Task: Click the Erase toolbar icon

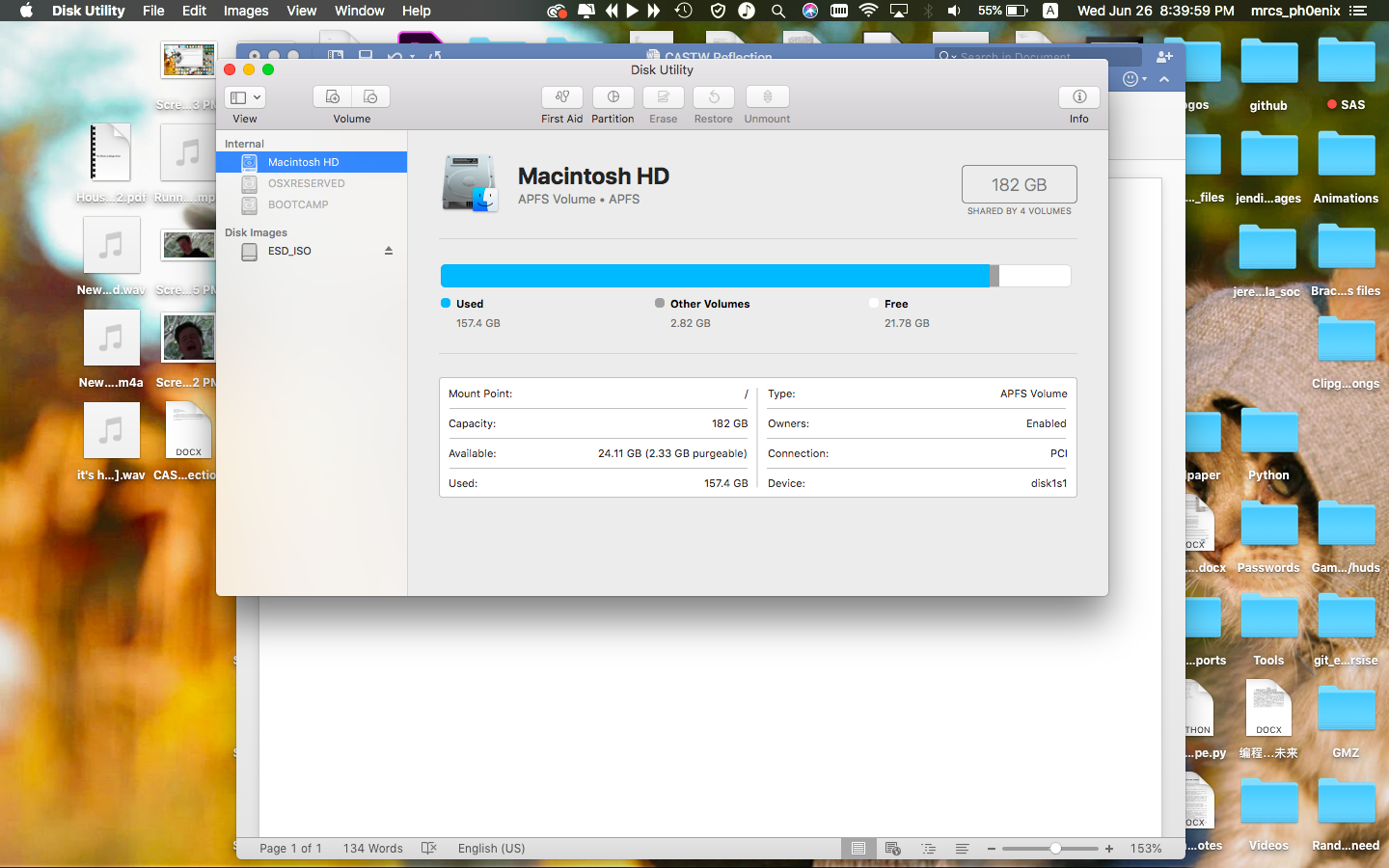Action: pos(664,97)
